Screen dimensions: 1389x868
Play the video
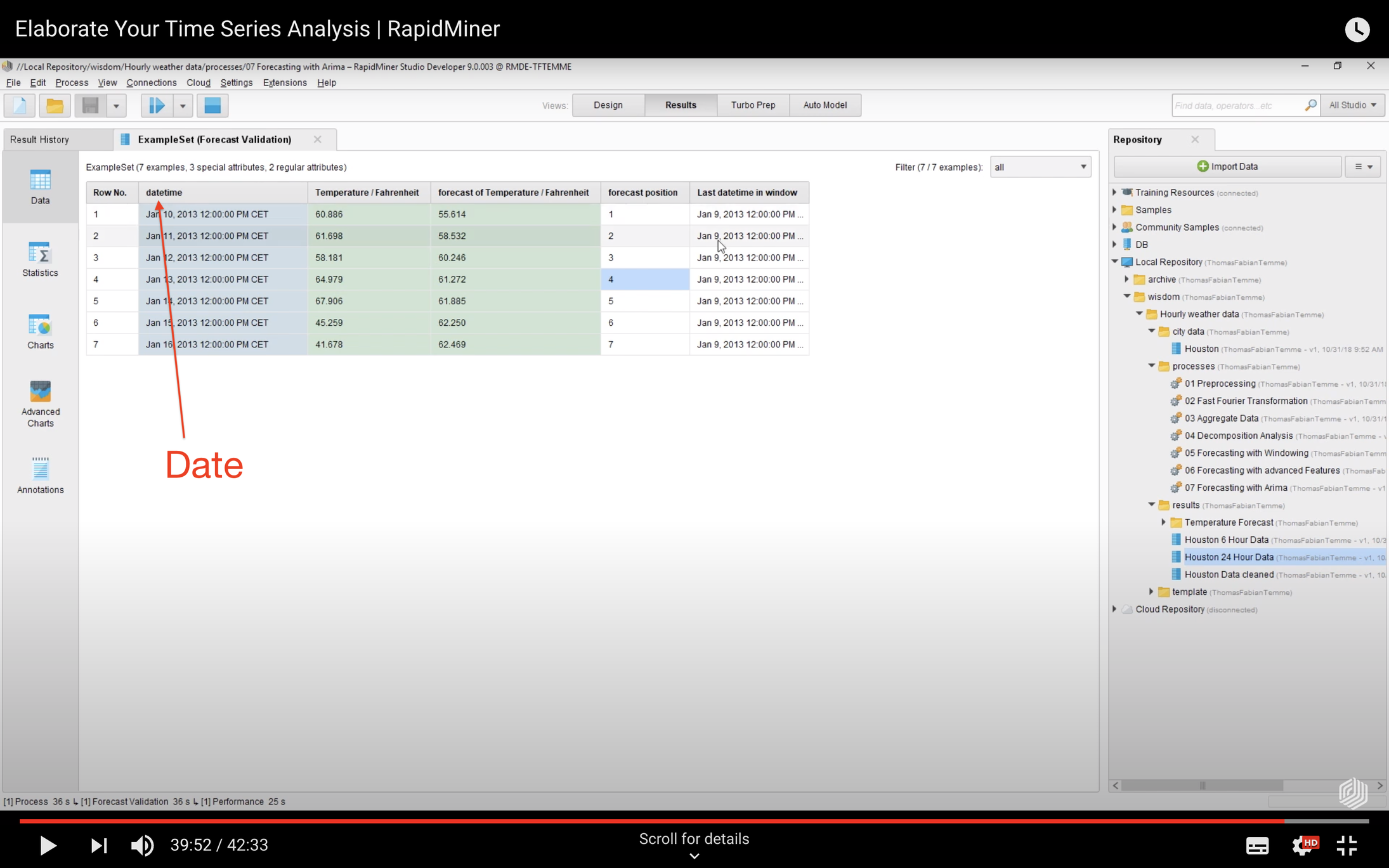pyautogui.click(x=48, y=845)
